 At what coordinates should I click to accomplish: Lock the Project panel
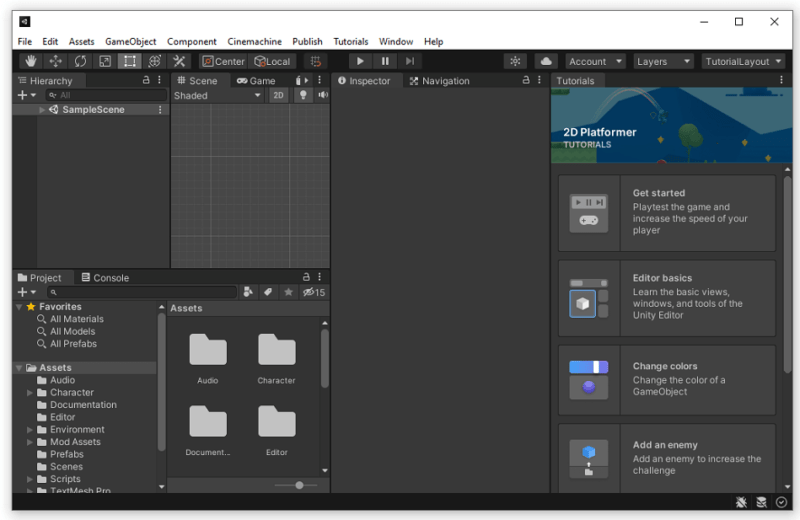(306, 277)
